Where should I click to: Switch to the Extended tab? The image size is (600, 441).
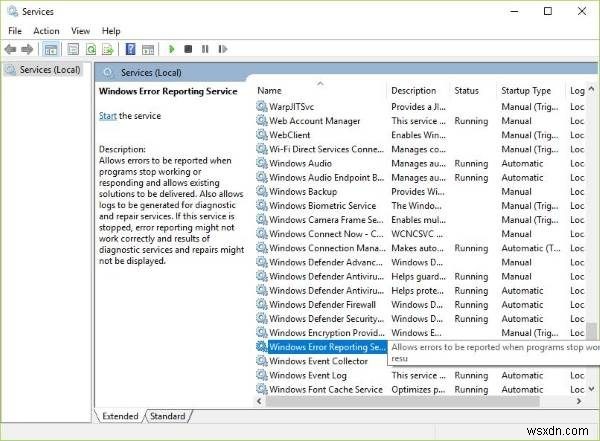click(x=120, y=416)
